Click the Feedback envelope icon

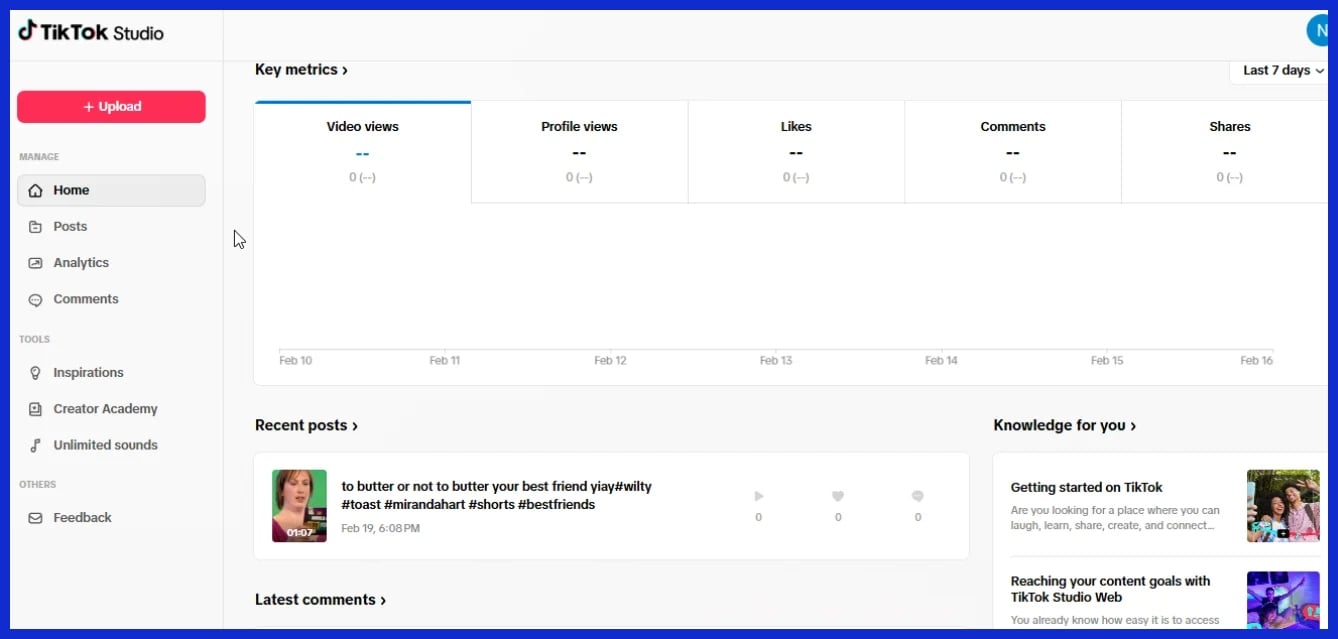36,518
